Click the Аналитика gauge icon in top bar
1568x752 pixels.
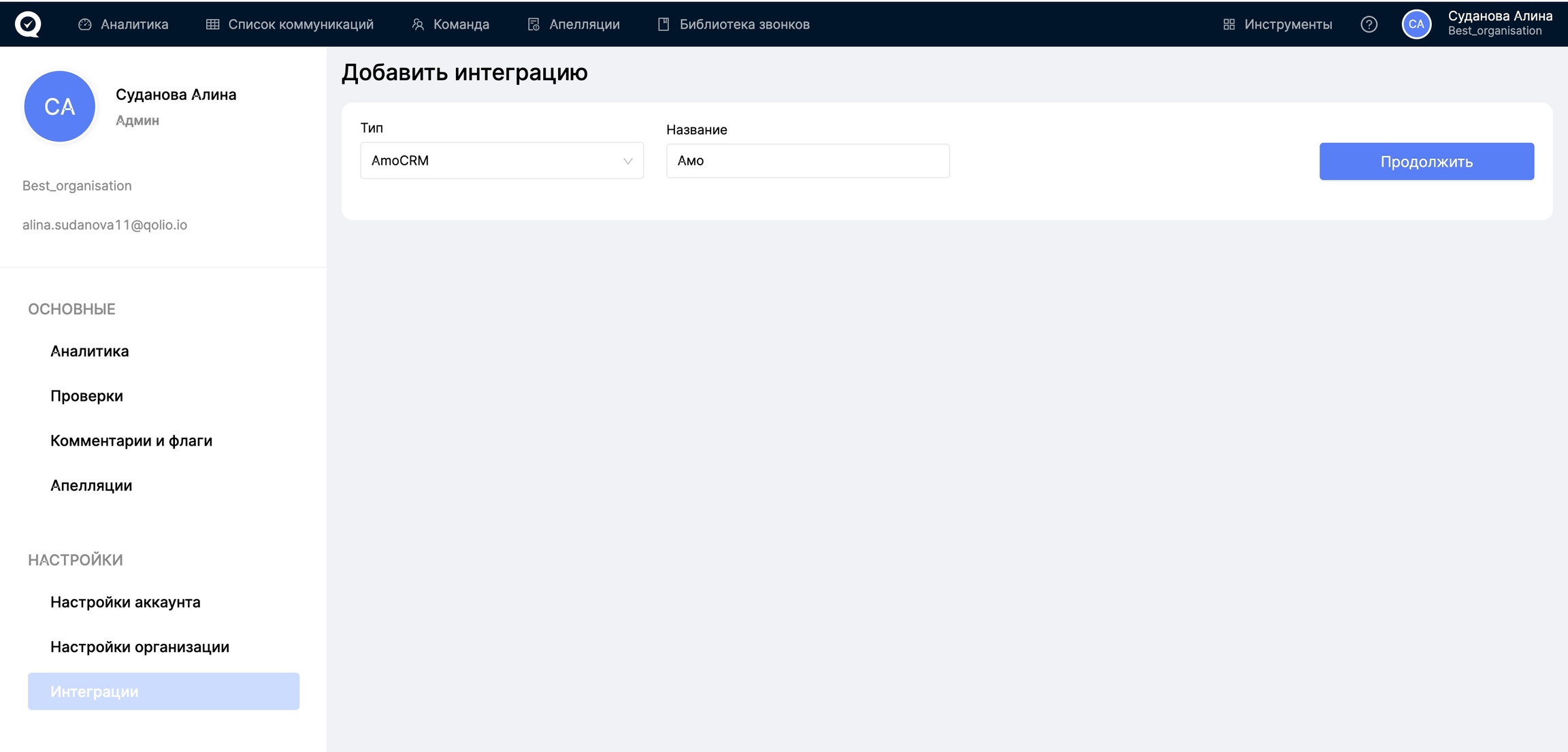click(x=85, y=24)
